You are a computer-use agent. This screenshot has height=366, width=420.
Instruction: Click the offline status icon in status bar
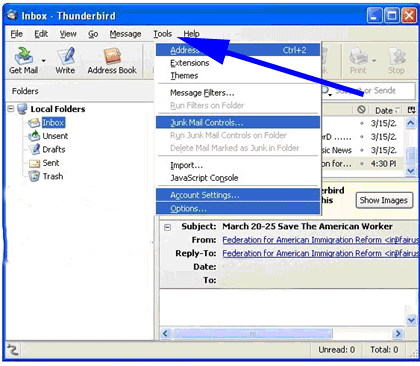[13, 350]
